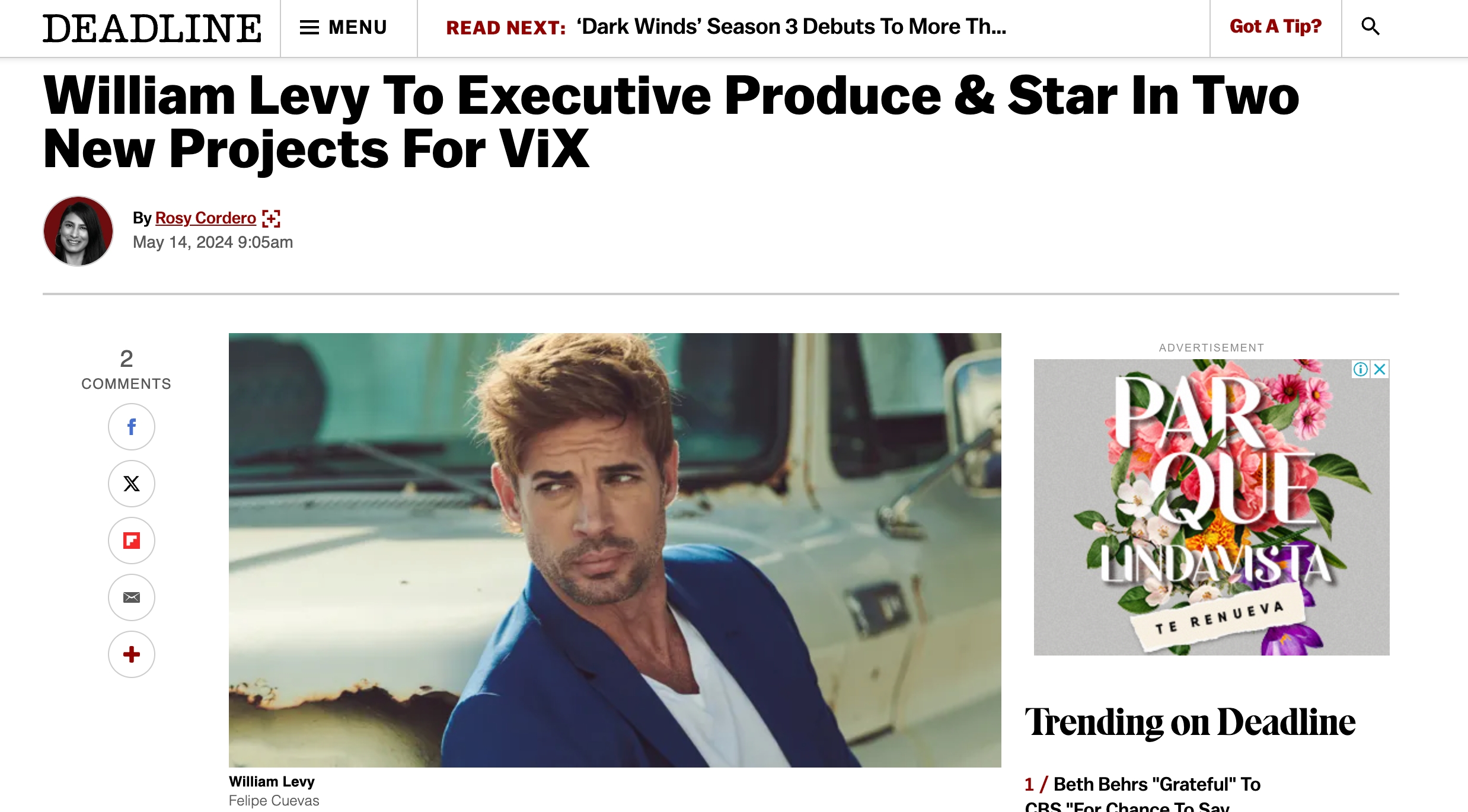The image size is (1468, 812).
Task: Click the Trending on Deadline heading
Action: click(1190, 723)
